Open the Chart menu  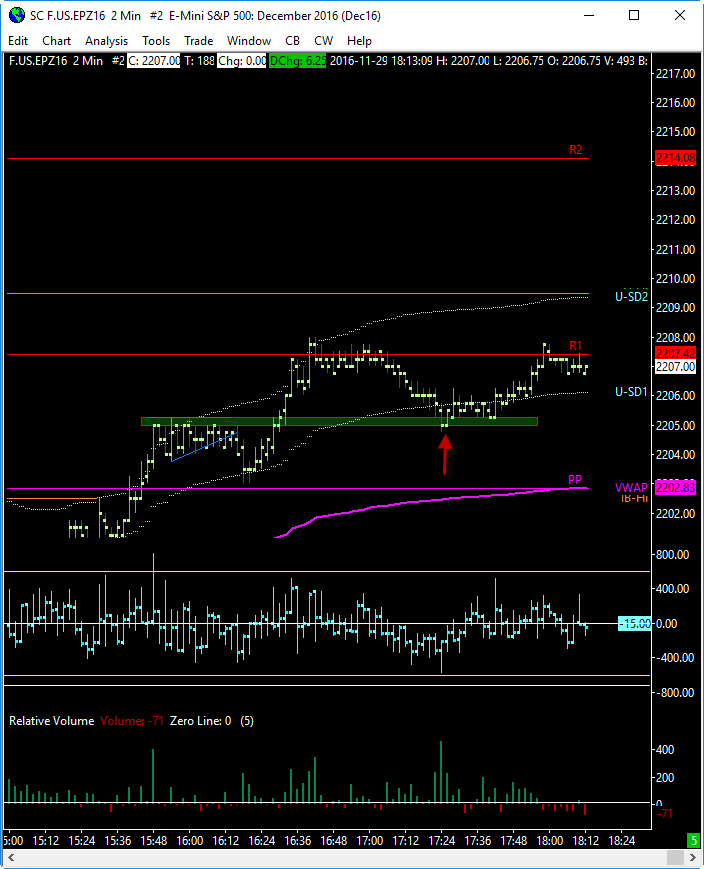tap(57, 41)
